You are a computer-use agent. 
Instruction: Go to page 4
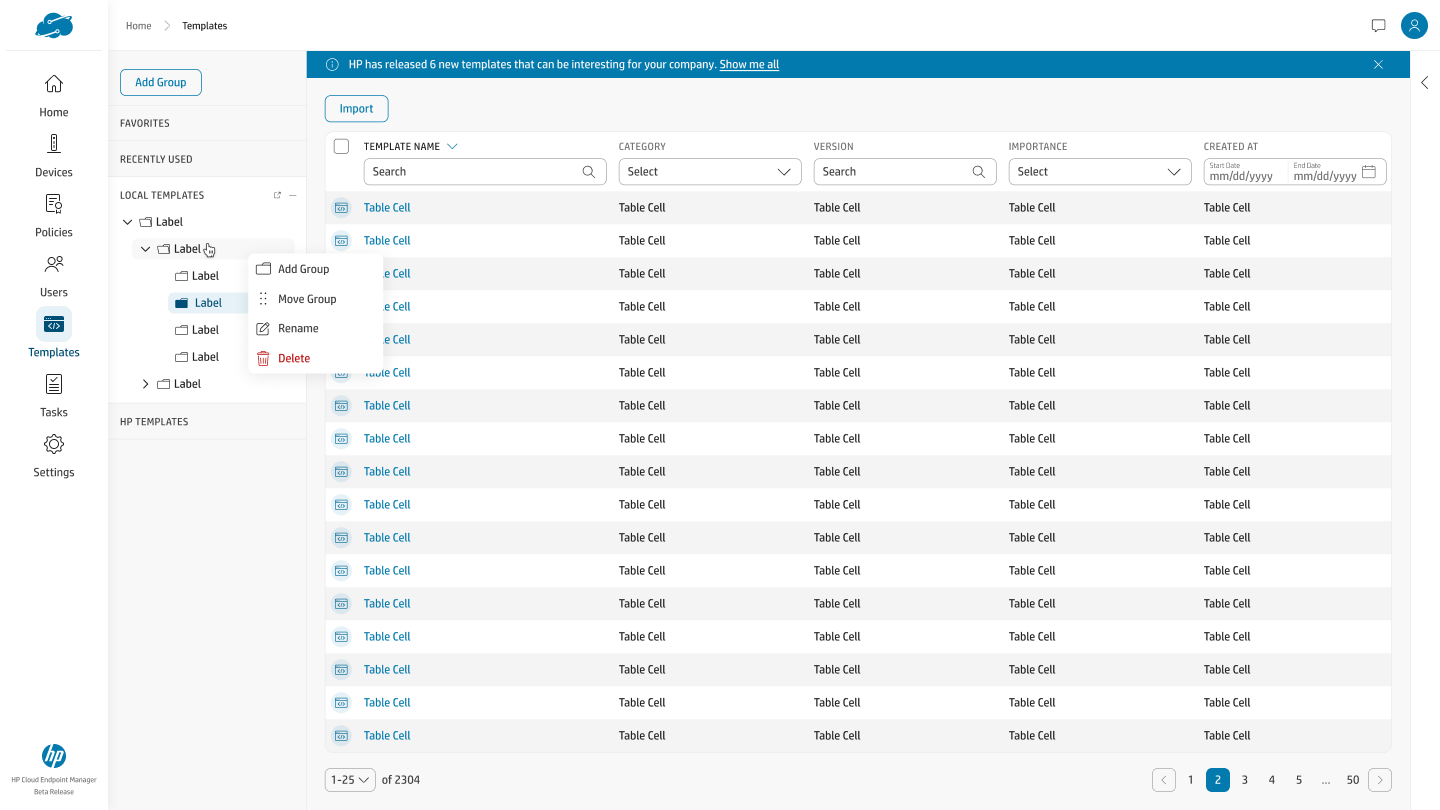coord(1272,780)
